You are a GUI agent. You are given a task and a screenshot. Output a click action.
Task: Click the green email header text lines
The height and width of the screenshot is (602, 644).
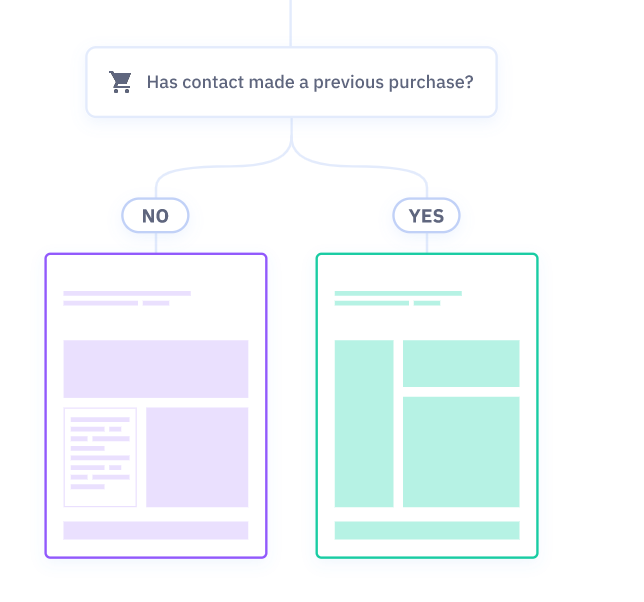point(398,298)
